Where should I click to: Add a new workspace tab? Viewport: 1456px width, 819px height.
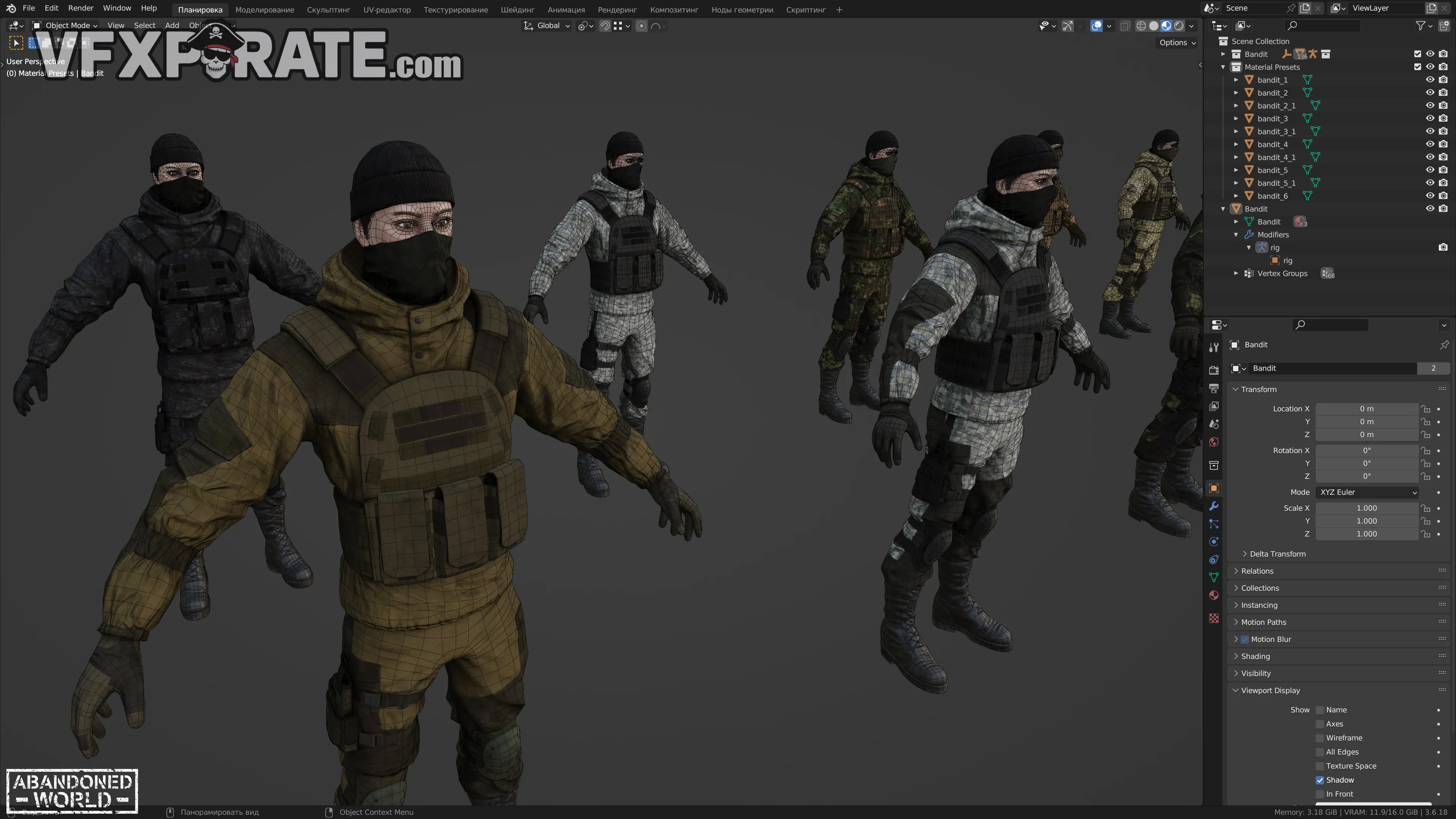click(839, 9)
